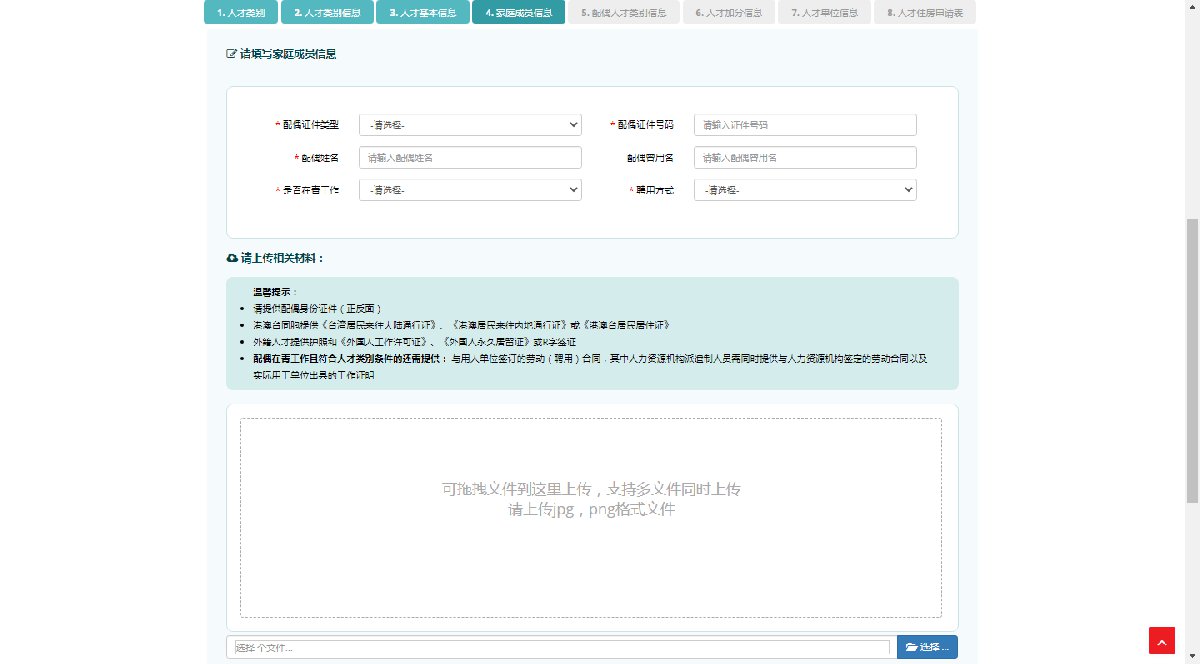The image size is (1200, 664).
Task: Click the 请上传相关材料 section heading
Action: pos(282,258)
